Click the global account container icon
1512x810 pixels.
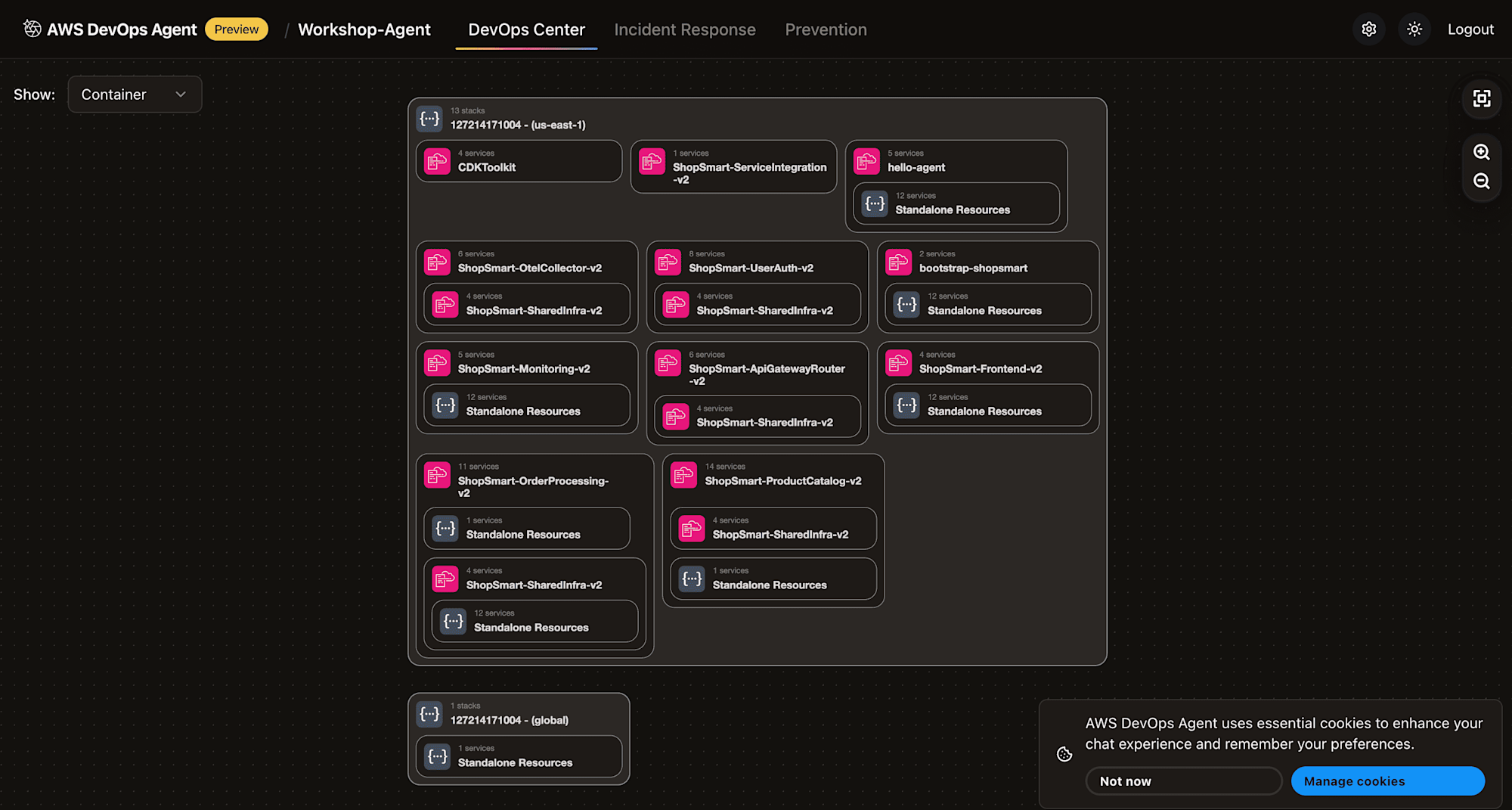(x=429, y=713)
